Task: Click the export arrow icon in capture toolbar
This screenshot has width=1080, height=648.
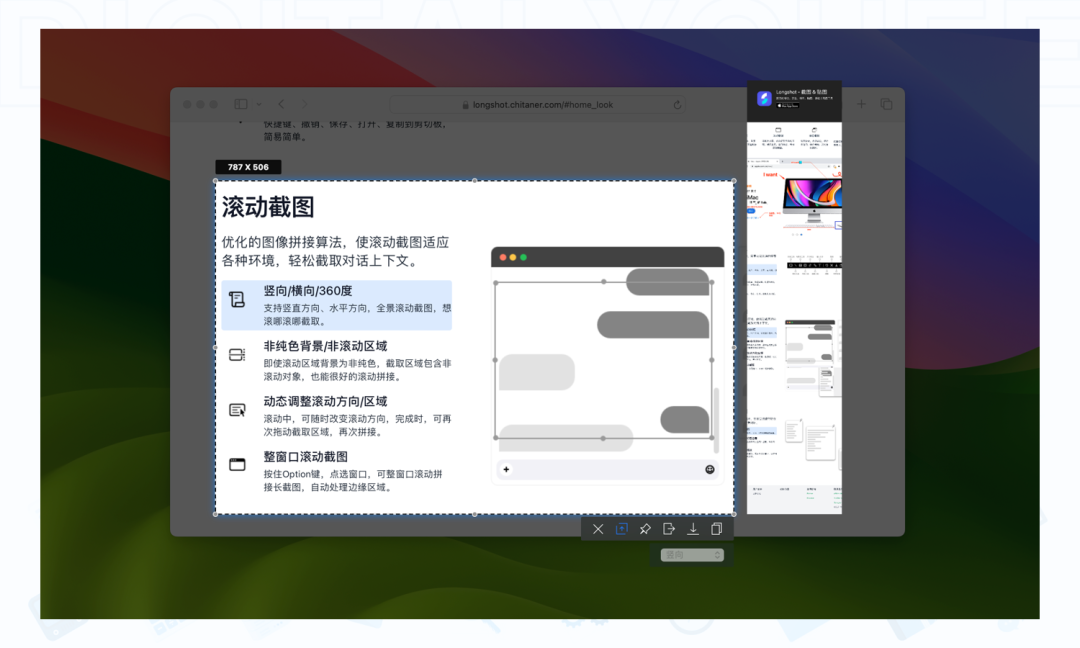Action: click(x=669, y=529)
